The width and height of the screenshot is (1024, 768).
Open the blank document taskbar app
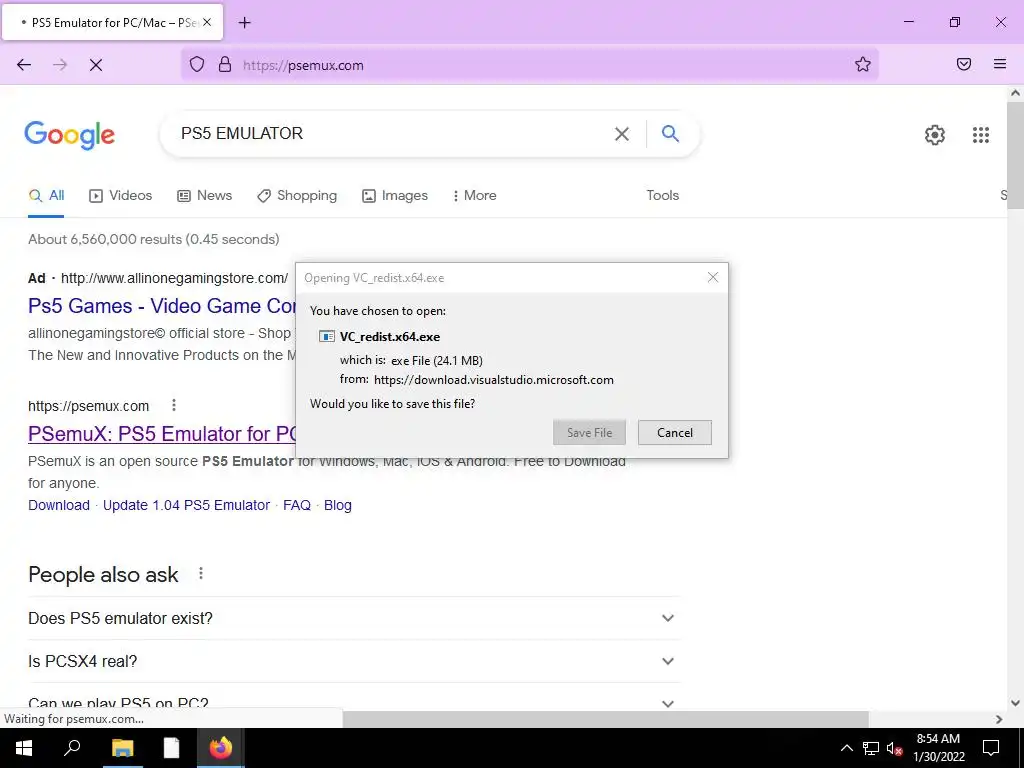point(171,748)
